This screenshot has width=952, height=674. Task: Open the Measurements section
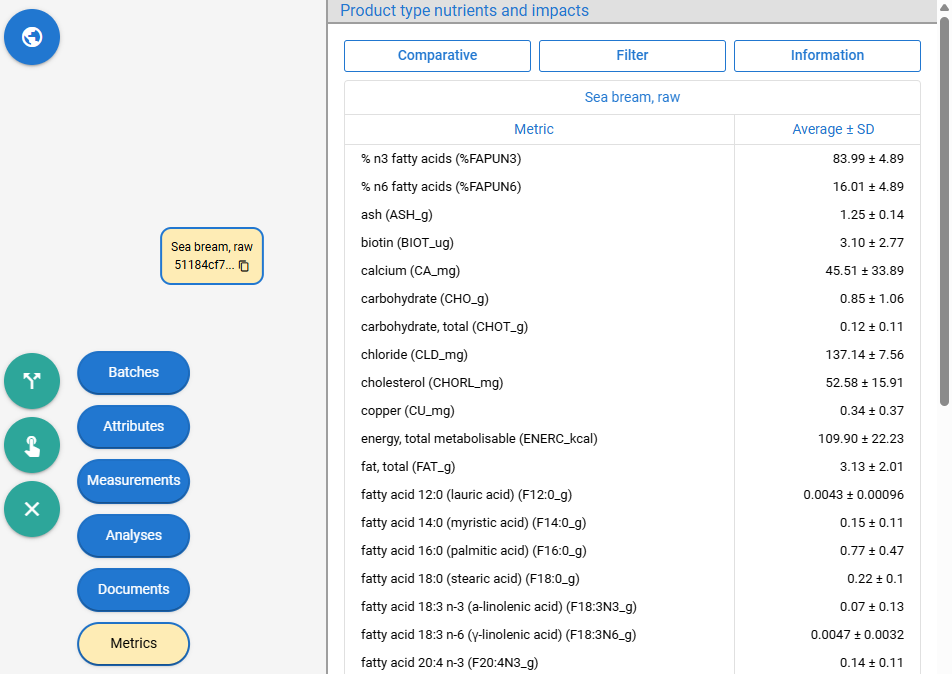coord(134,480)
